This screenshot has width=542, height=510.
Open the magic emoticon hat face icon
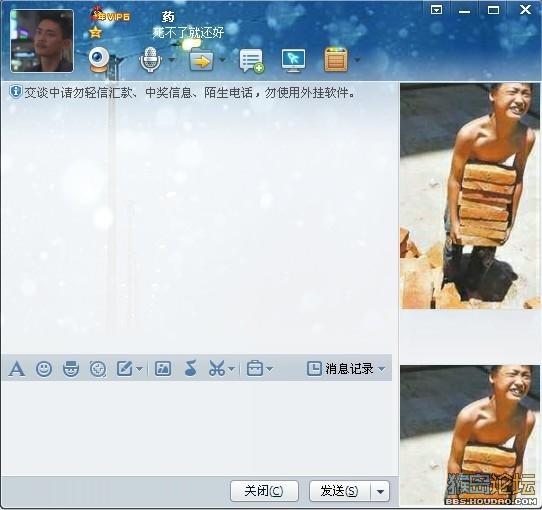coord(71,369)
